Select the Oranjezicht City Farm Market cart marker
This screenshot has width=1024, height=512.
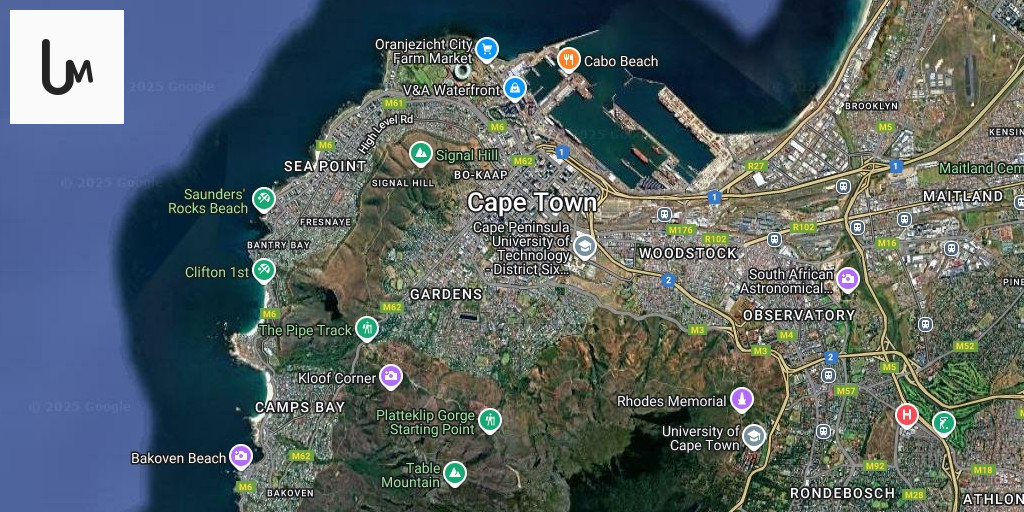487,48
